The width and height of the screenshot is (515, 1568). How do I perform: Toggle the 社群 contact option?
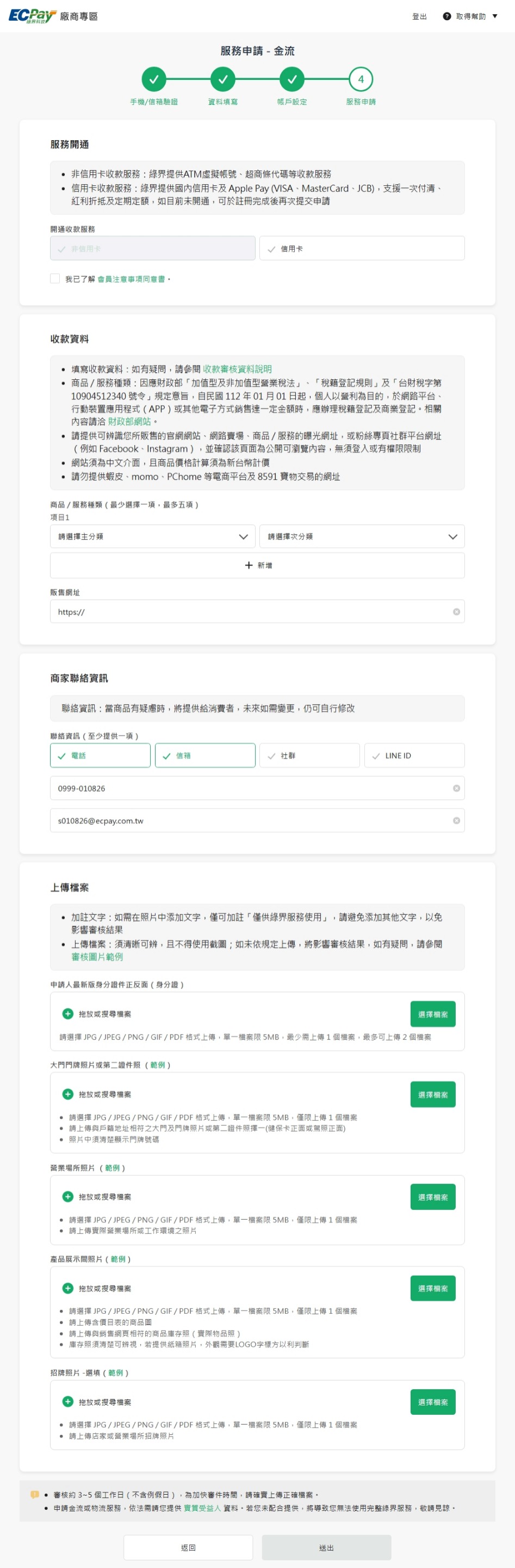pyautogui.click(x=309, y=755)
